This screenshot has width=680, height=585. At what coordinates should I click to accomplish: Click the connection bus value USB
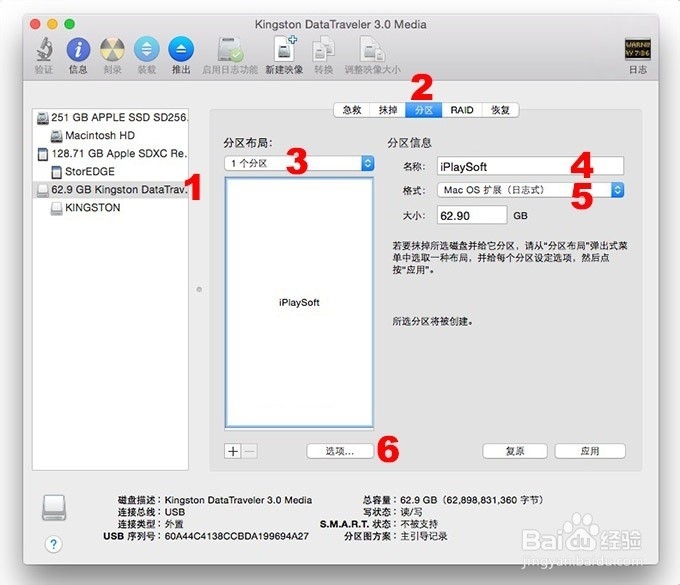(175, 512)
